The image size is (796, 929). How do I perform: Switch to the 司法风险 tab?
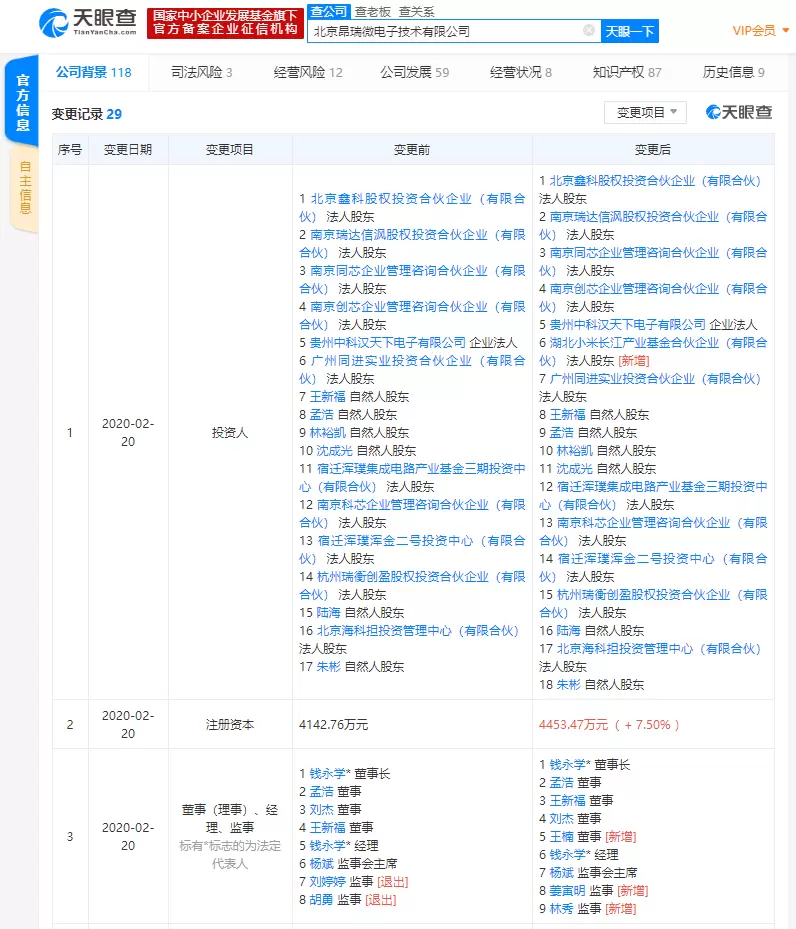tap(202, 73)
